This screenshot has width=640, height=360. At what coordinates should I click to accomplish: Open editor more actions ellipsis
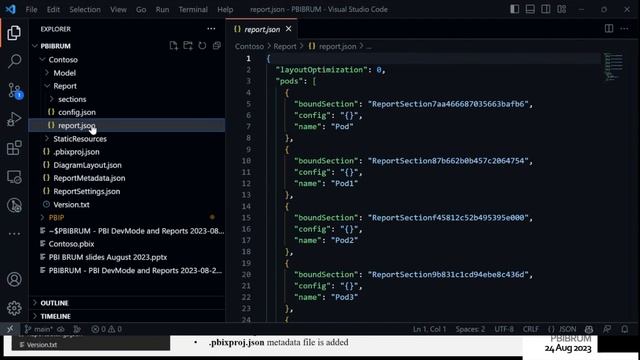624,29
